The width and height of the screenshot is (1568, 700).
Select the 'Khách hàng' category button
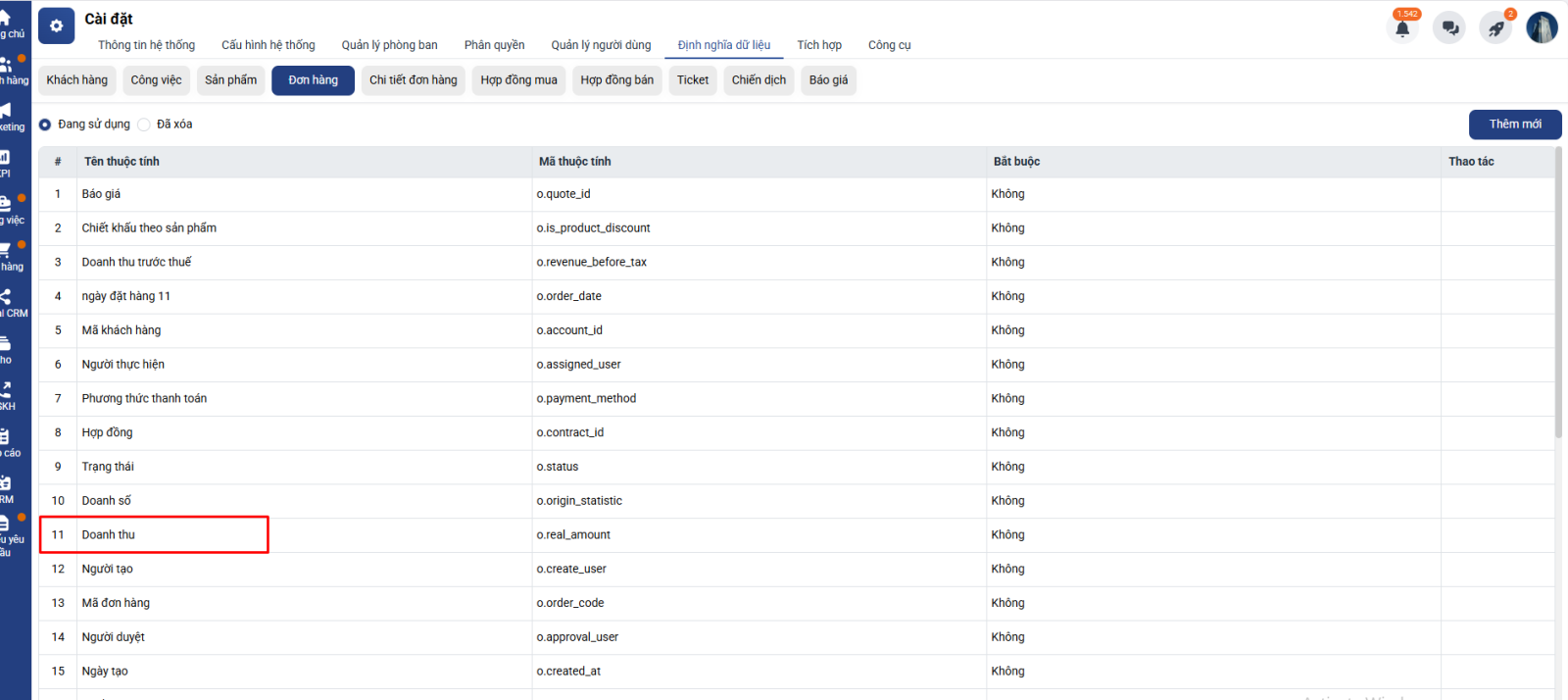[x=77, y=80]
